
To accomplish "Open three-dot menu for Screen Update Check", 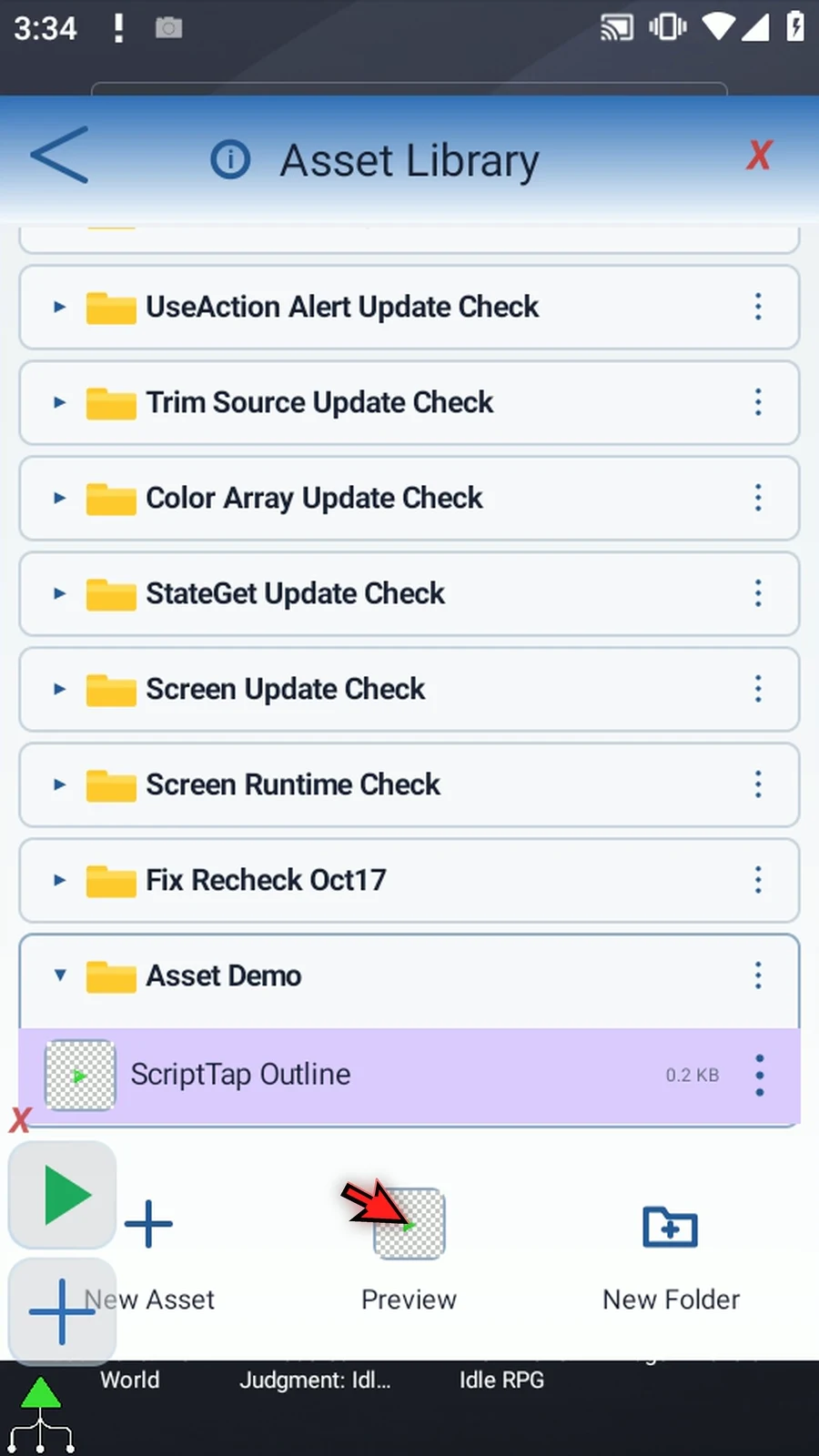I will 758,689.
